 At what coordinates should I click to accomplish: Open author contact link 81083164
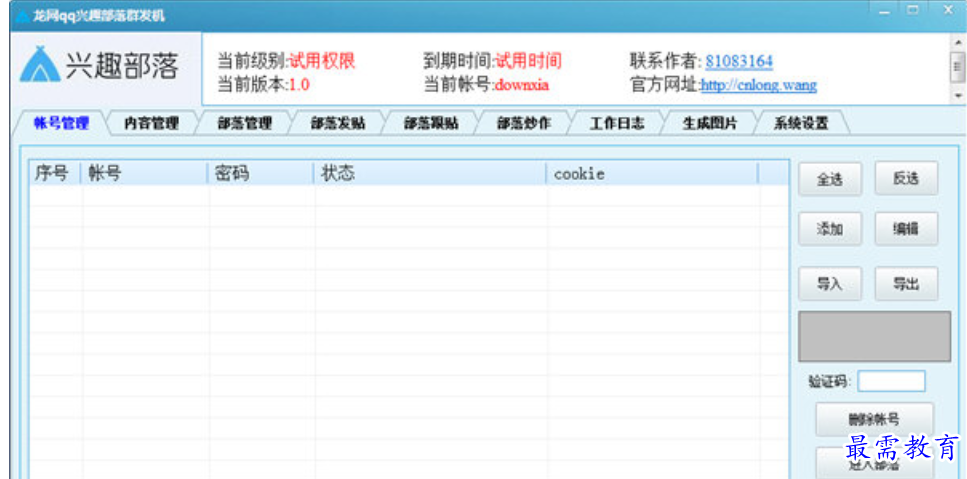(739, 62)
